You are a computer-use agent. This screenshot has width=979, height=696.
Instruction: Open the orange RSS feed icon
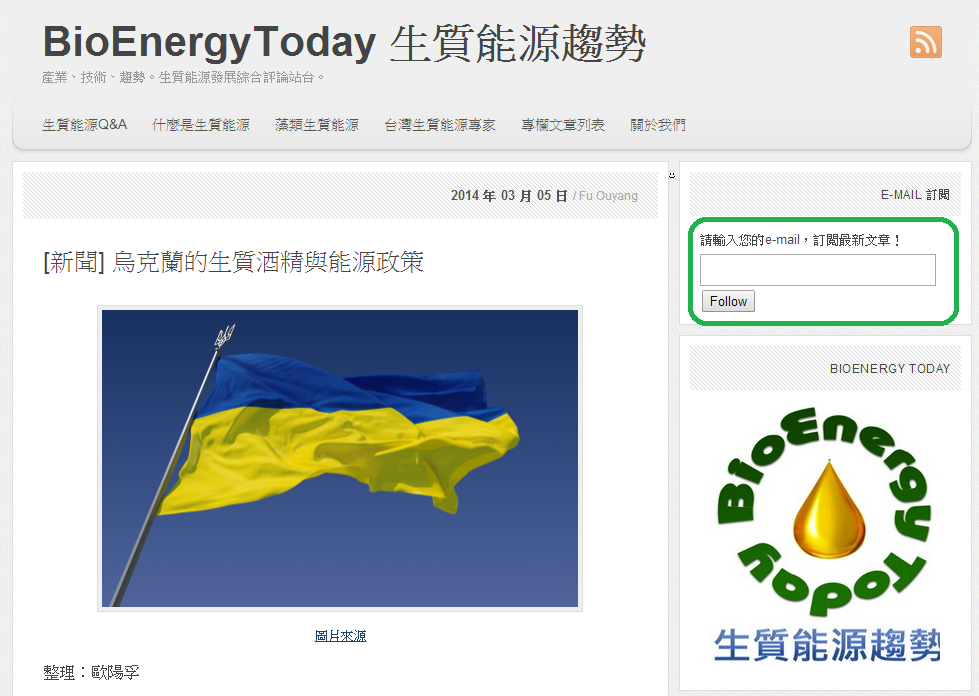pos(925,42)
